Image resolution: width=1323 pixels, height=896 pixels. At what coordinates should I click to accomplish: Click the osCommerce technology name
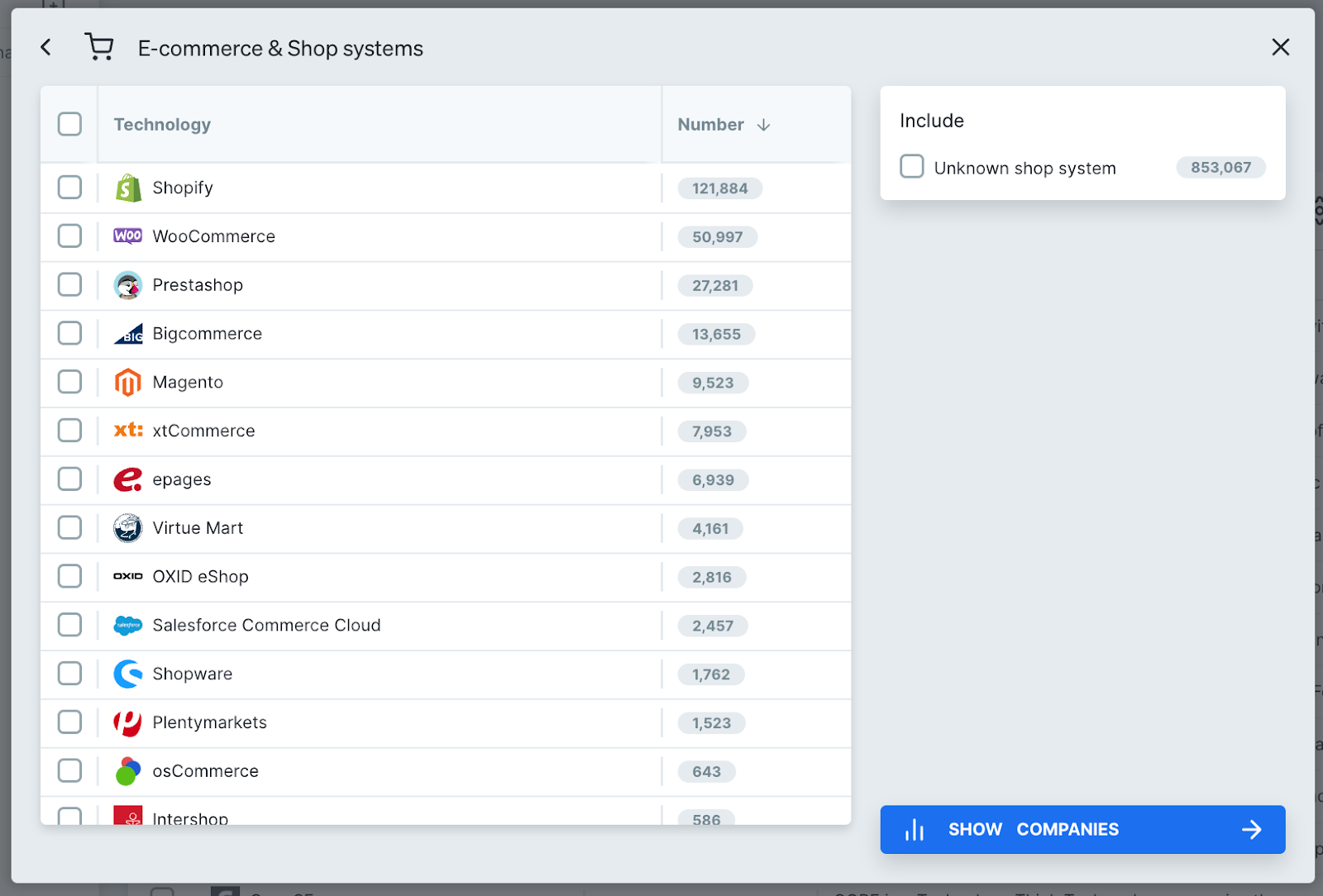click(206, 771)
